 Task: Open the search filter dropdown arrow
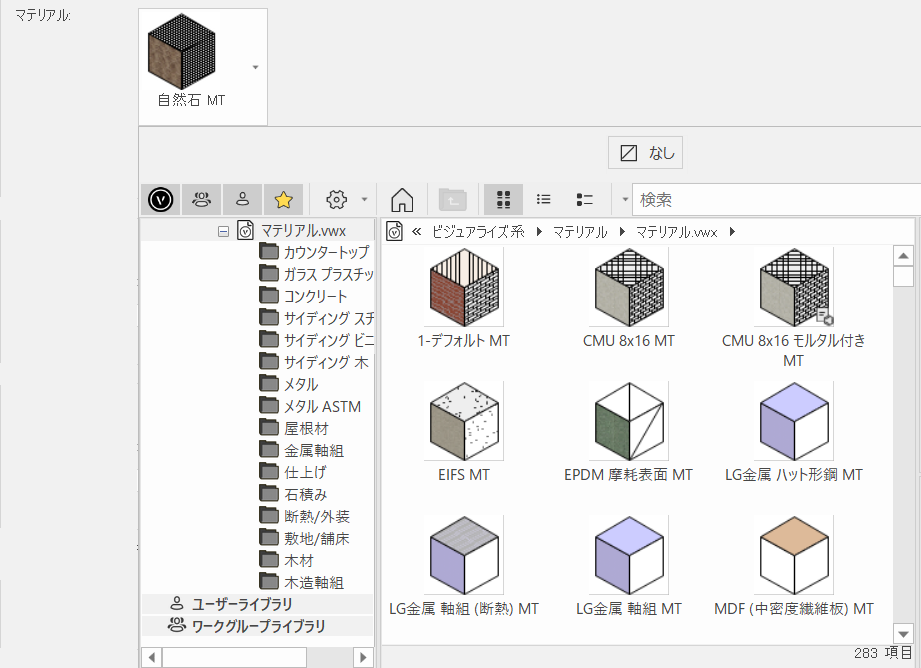(625, 199)
